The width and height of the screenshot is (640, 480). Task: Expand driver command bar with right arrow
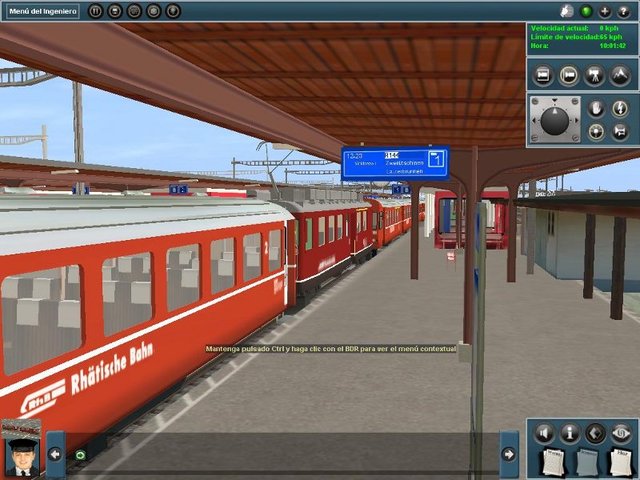point(508,455)
